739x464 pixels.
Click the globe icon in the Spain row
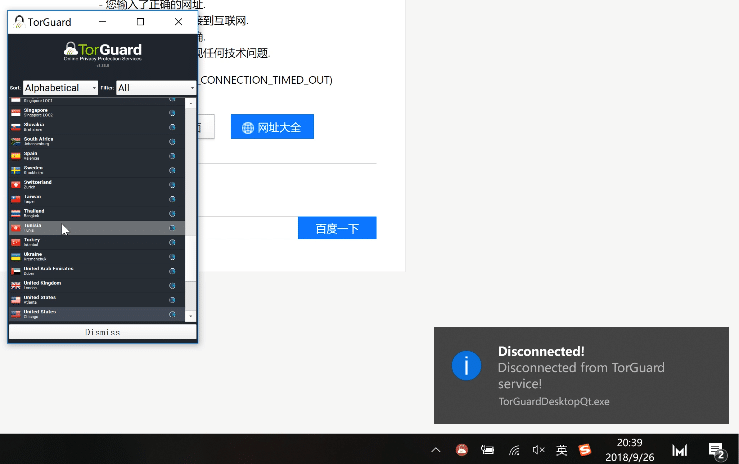(172, 156)
